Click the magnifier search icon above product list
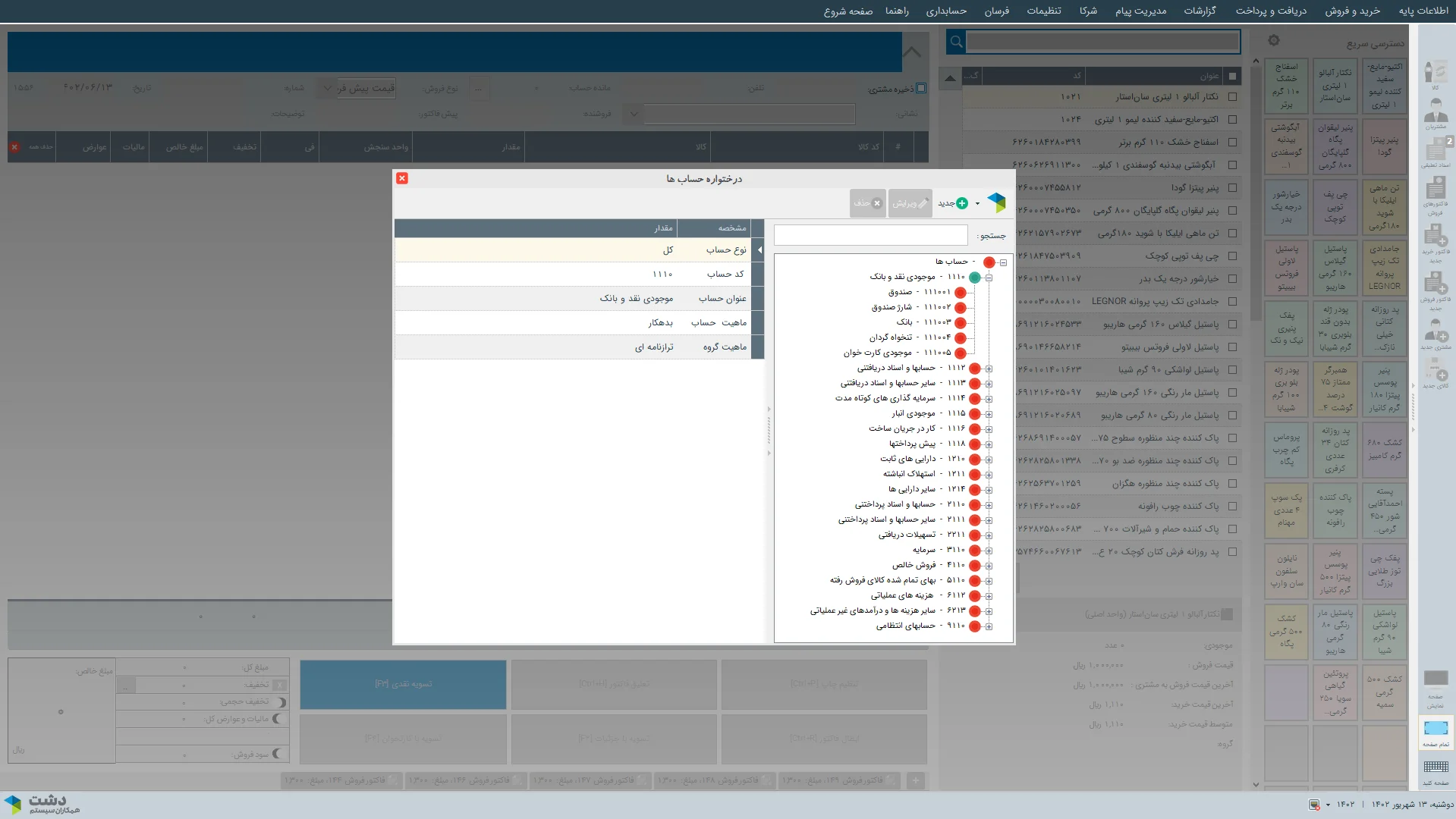This screenshot has width=1456, height=819. pyautogui.click(x=956, y=42)
